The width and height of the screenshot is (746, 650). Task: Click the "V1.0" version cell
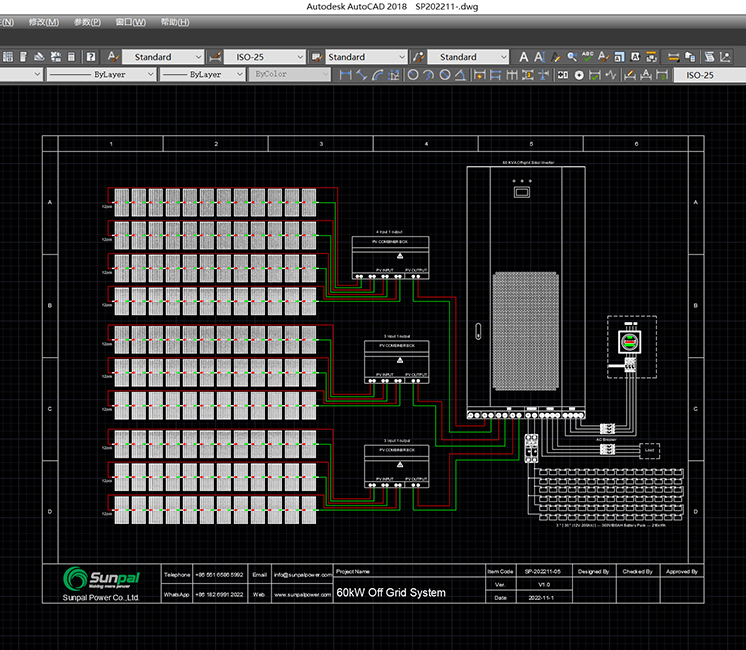pos(544,585)
